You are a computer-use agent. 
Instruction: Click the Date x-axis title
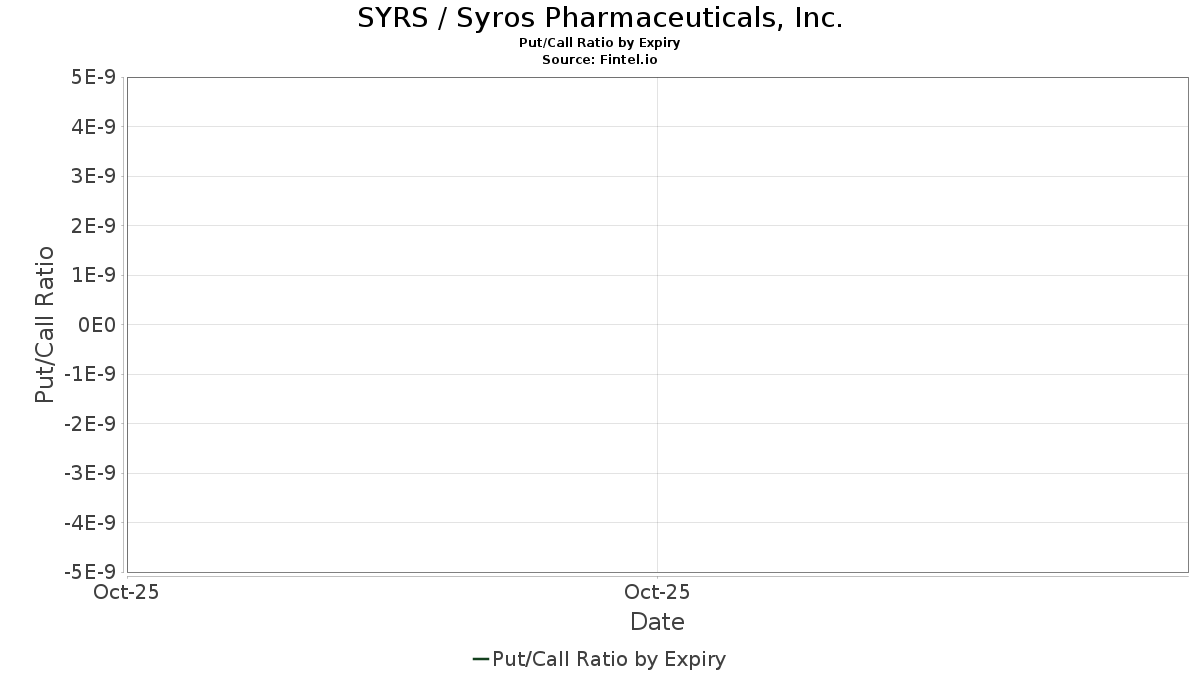tap(657, 622)
